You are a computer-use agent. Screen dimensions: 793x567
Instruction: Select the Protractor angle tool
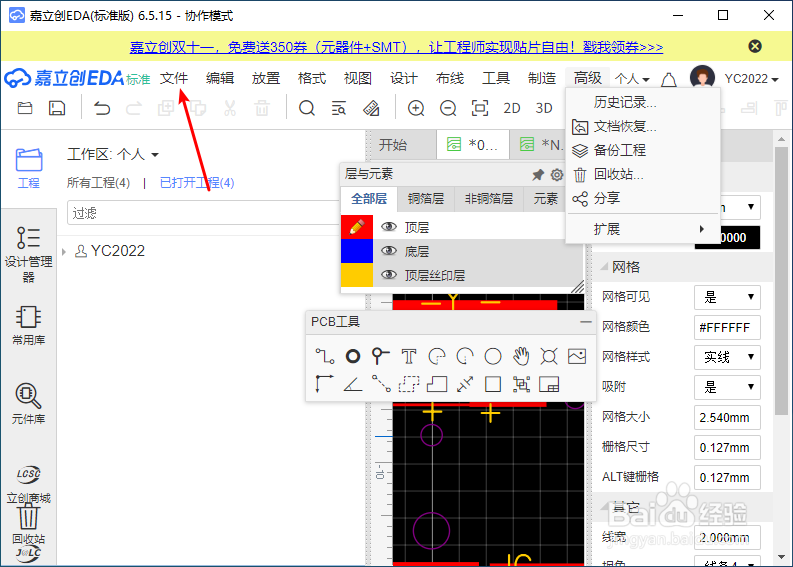(353, 384)
